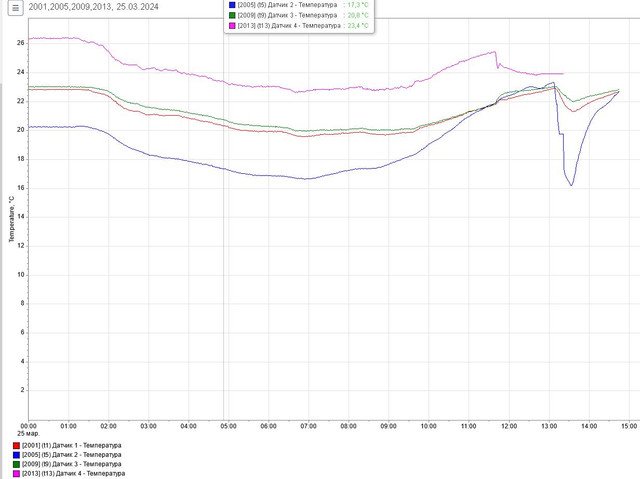
Task: Click the 12:00 time axis label
Action: [509, 426]
